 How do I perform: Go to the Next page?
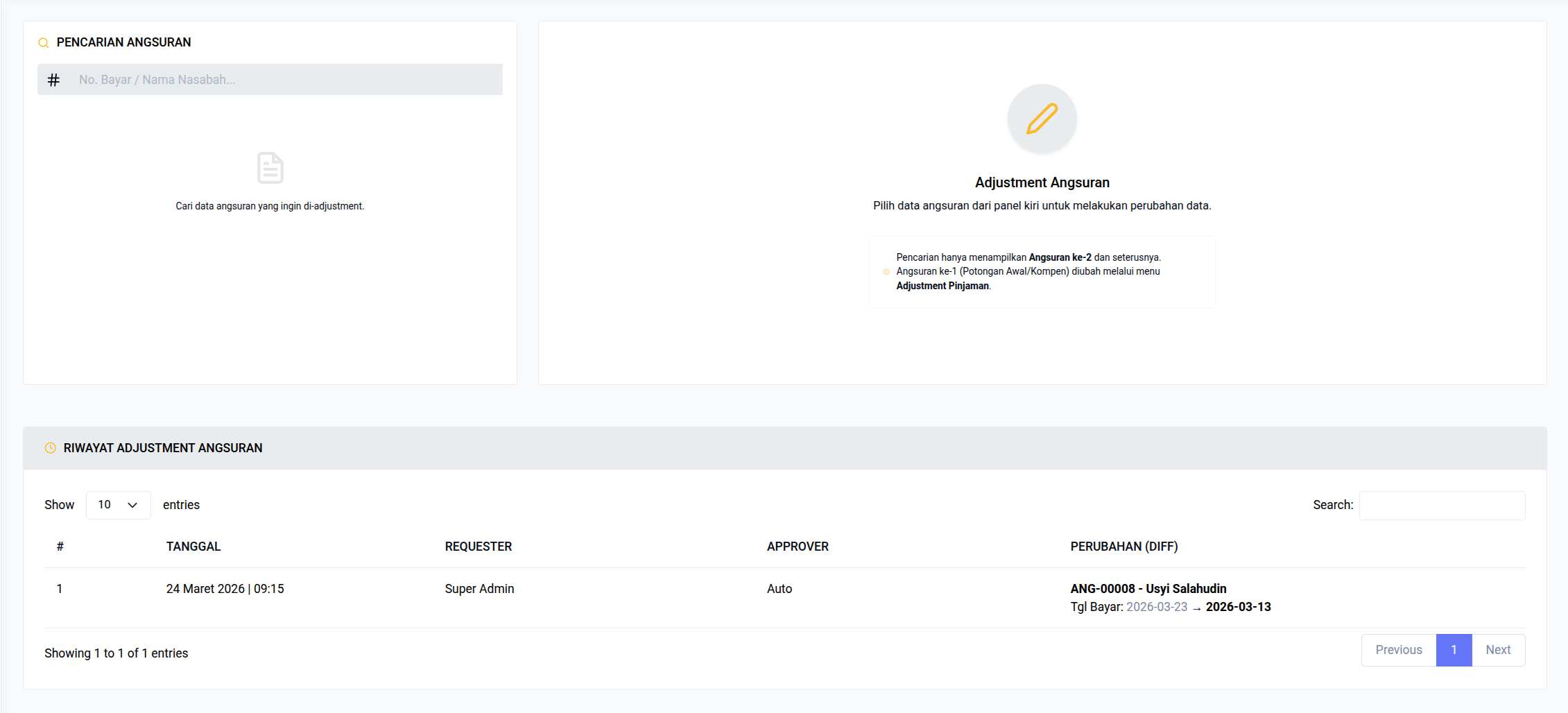click(x=1497, y=650)
